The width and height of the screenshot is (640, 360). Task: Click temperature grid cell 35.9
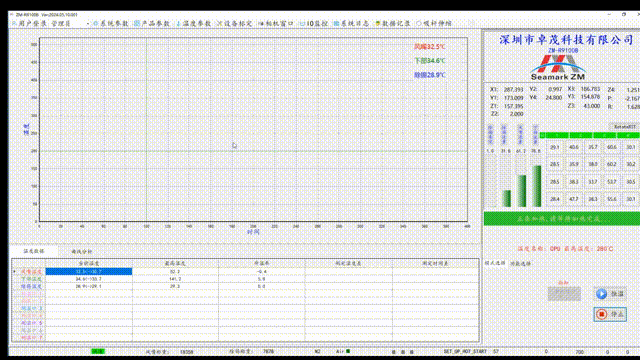click(574, 164)
